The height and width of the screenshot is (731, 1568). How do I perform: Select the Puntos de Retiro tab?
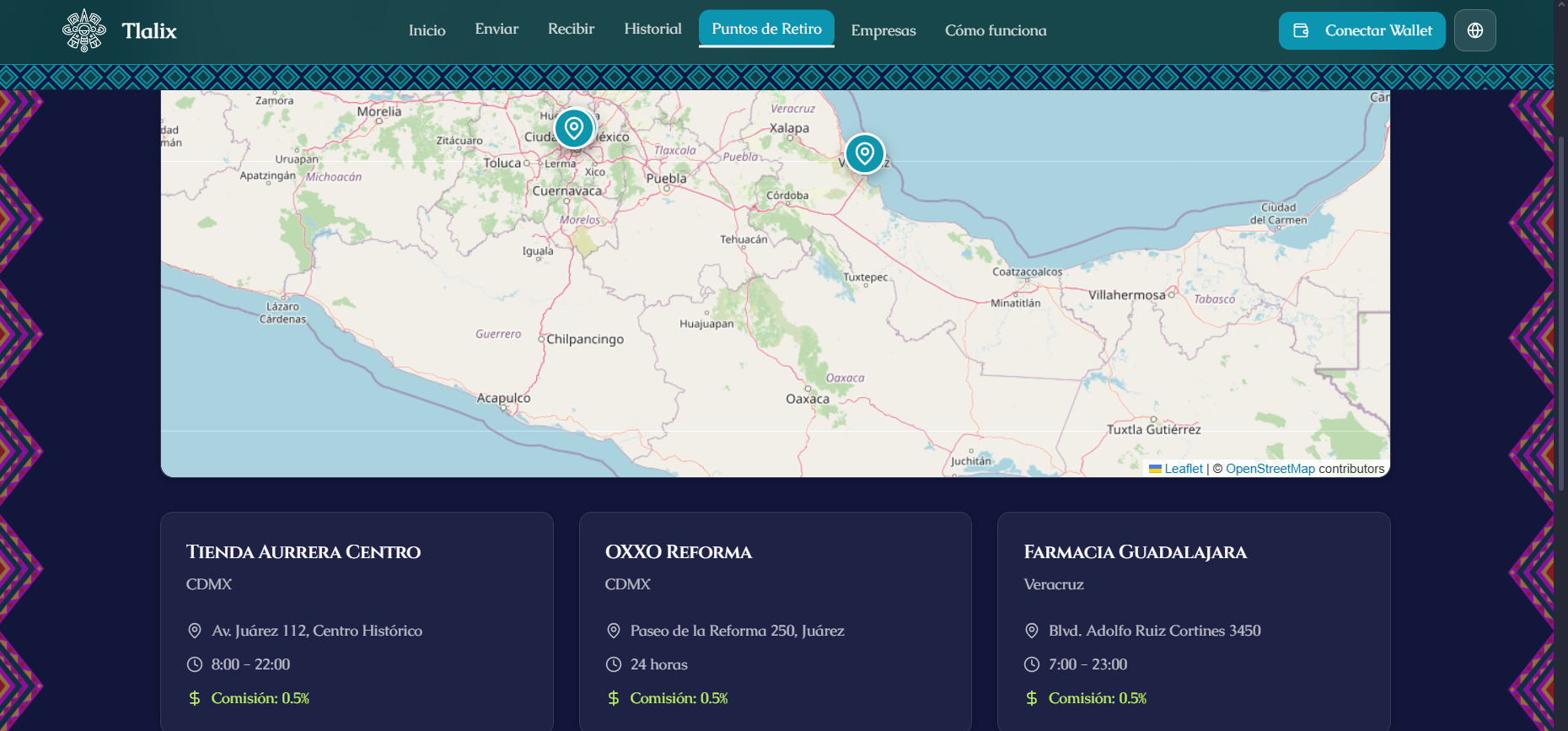[x=766, y=29]
